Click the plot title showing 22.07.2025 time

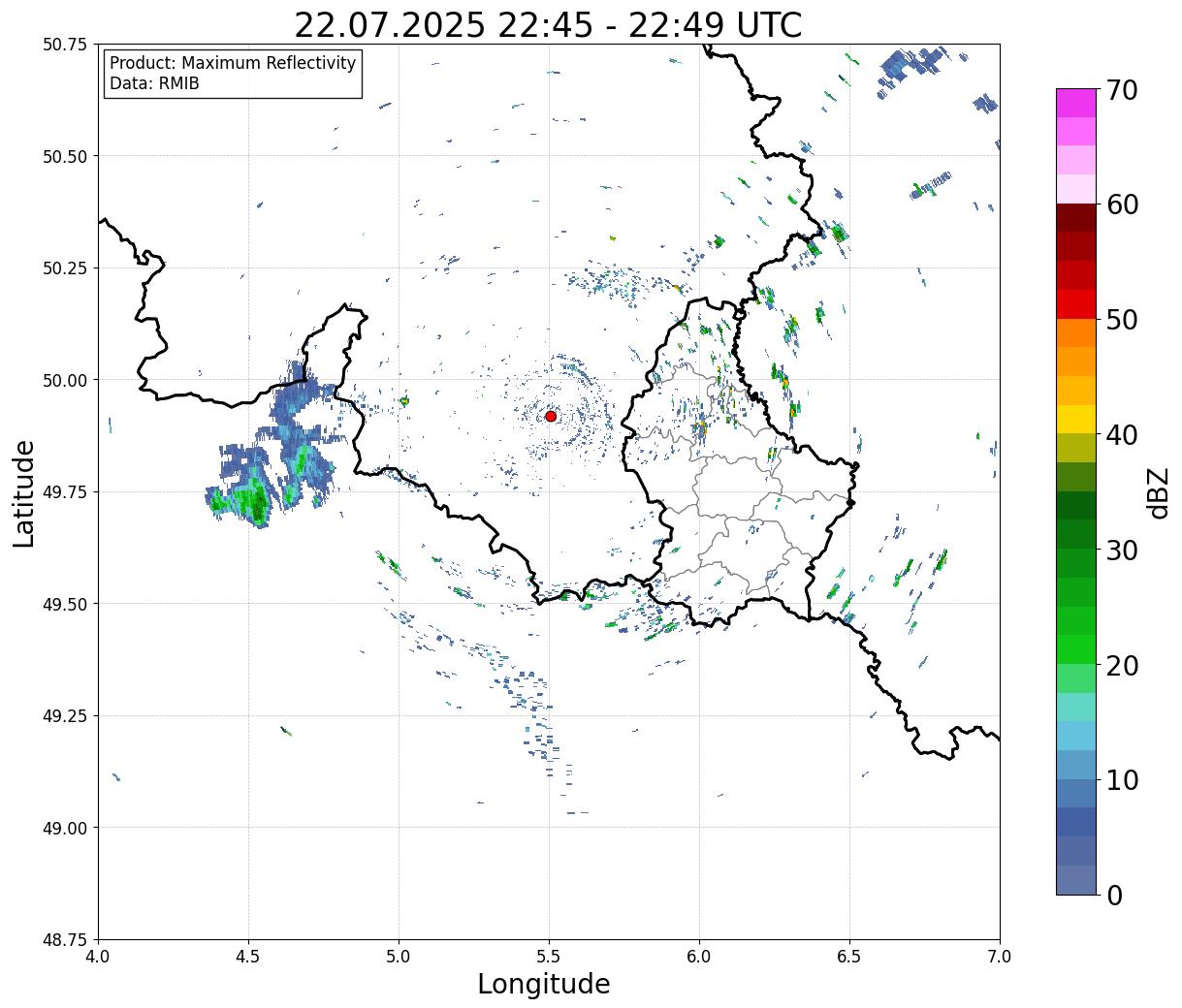(x=548, y=25)
